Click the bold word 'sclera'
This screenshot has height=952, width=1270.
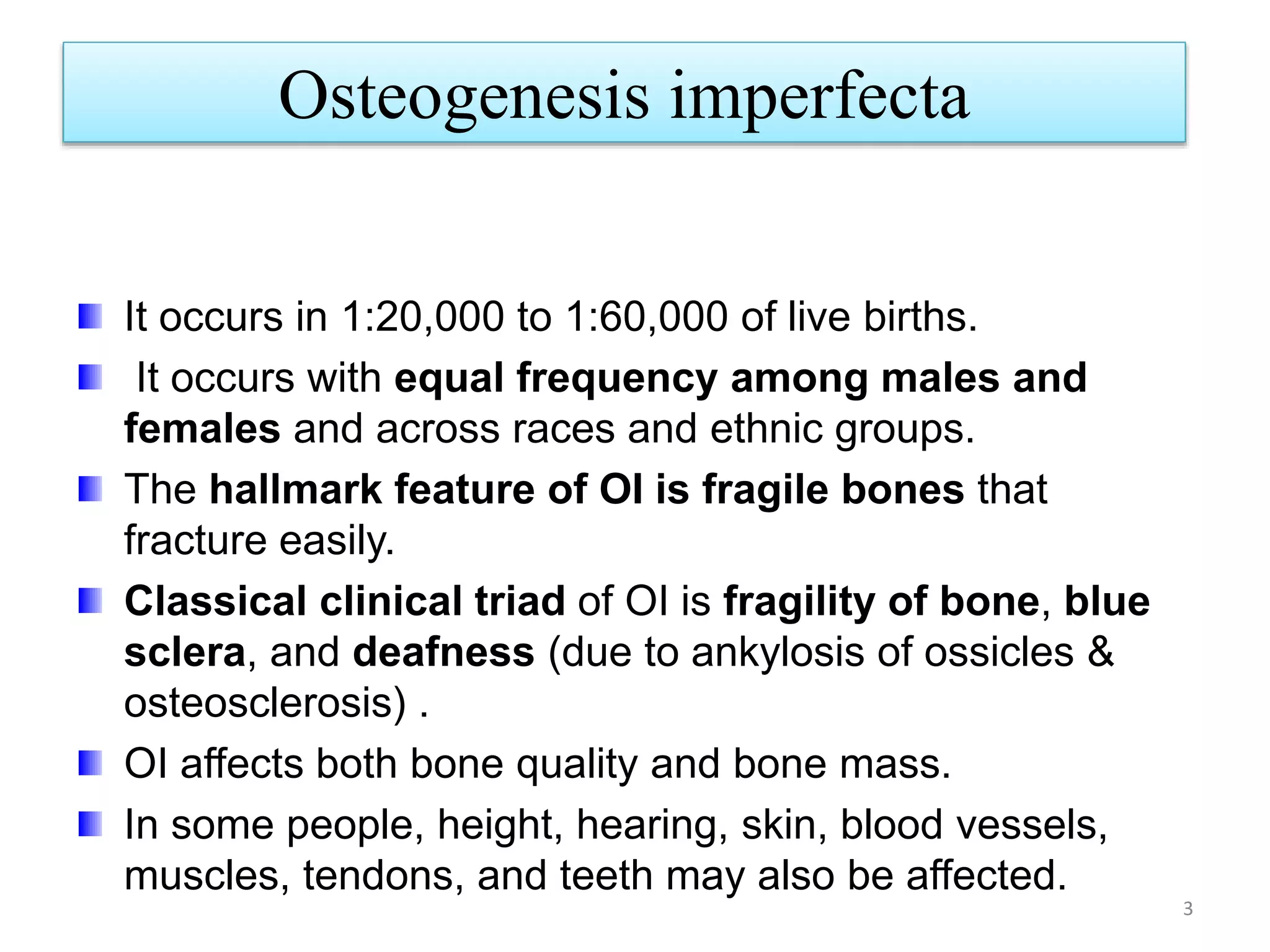185,652
